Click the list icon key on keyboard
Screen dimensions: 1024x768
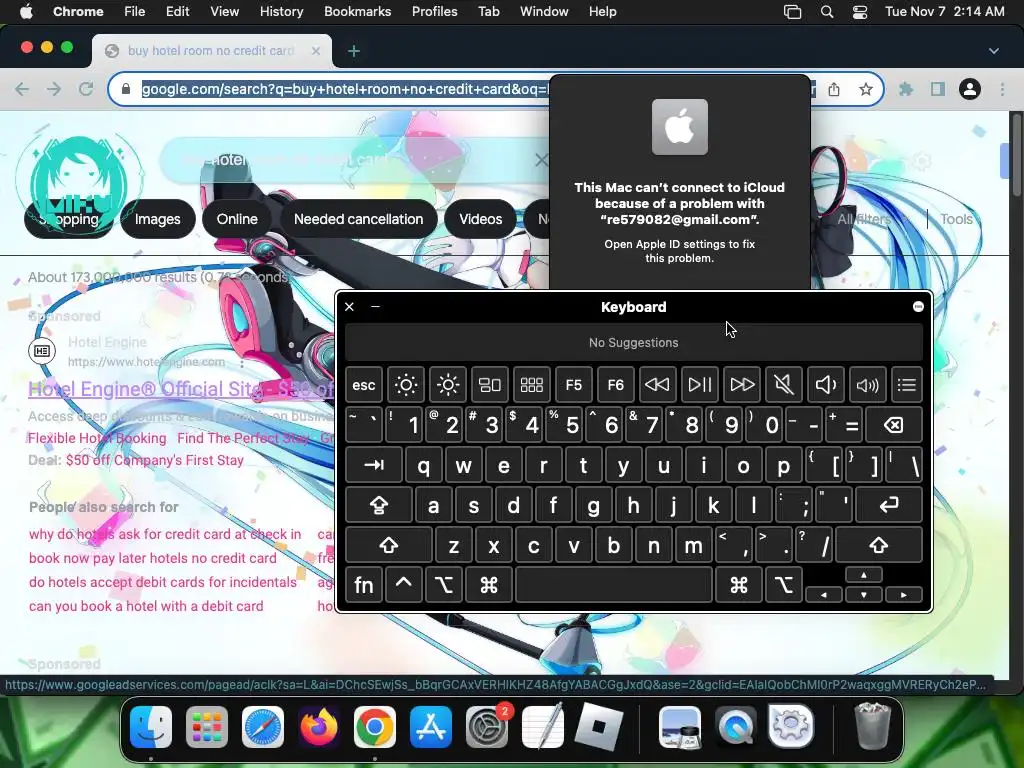click(906, 385)
